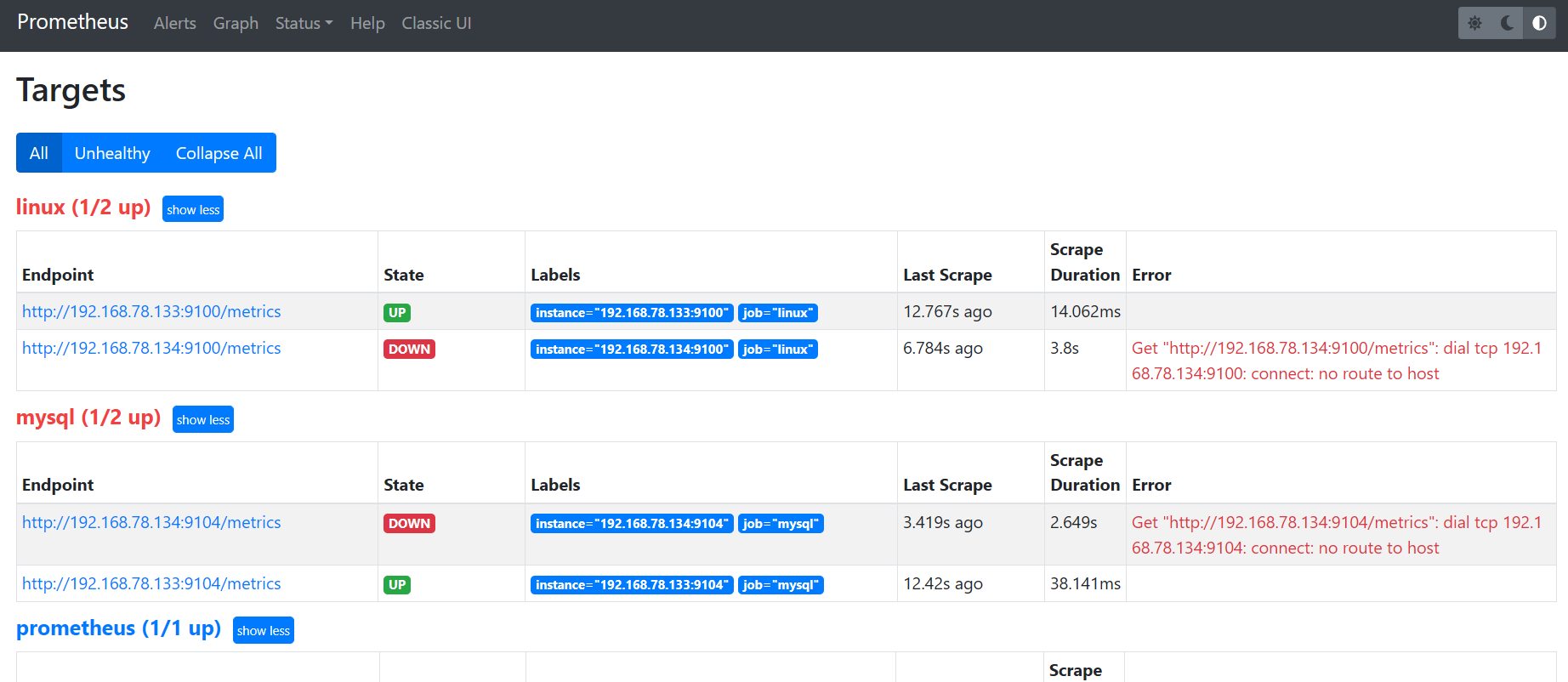Click label instance="192.168.78.133:9100"

[632, 312]
